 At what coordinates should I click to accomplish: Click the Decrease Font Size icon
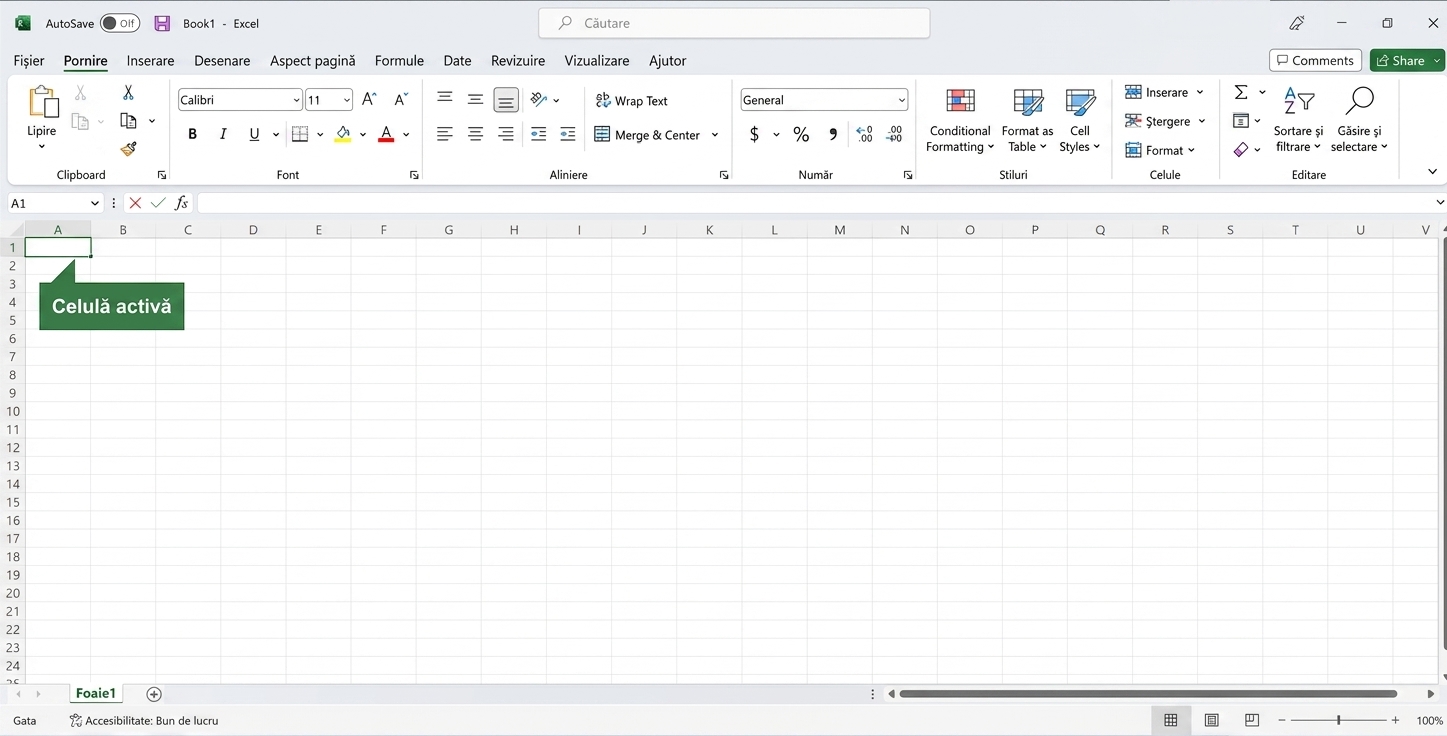click(x=401, y=99)
